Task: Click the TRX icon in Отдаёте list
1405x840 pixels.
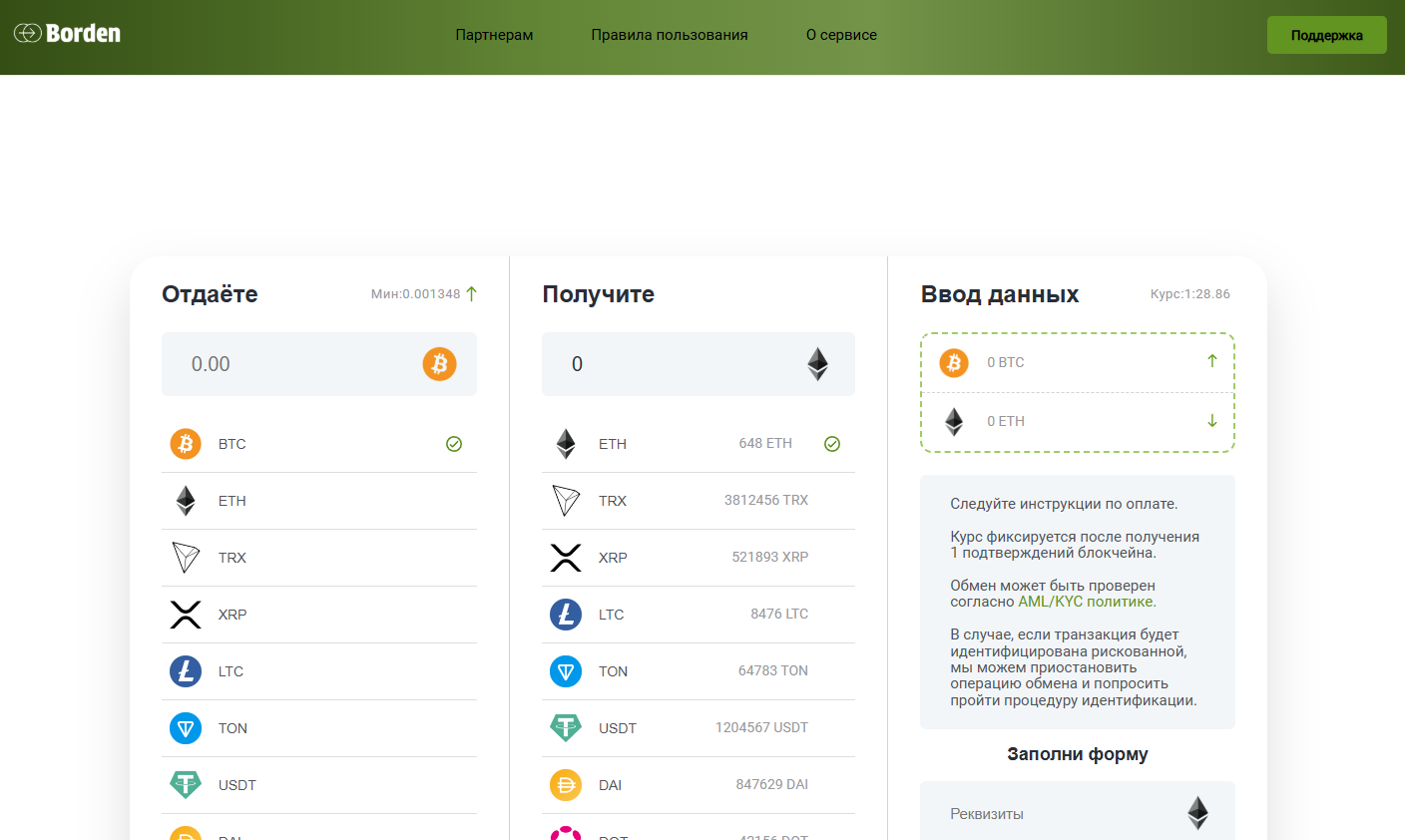Action: [x=186, y=558]
